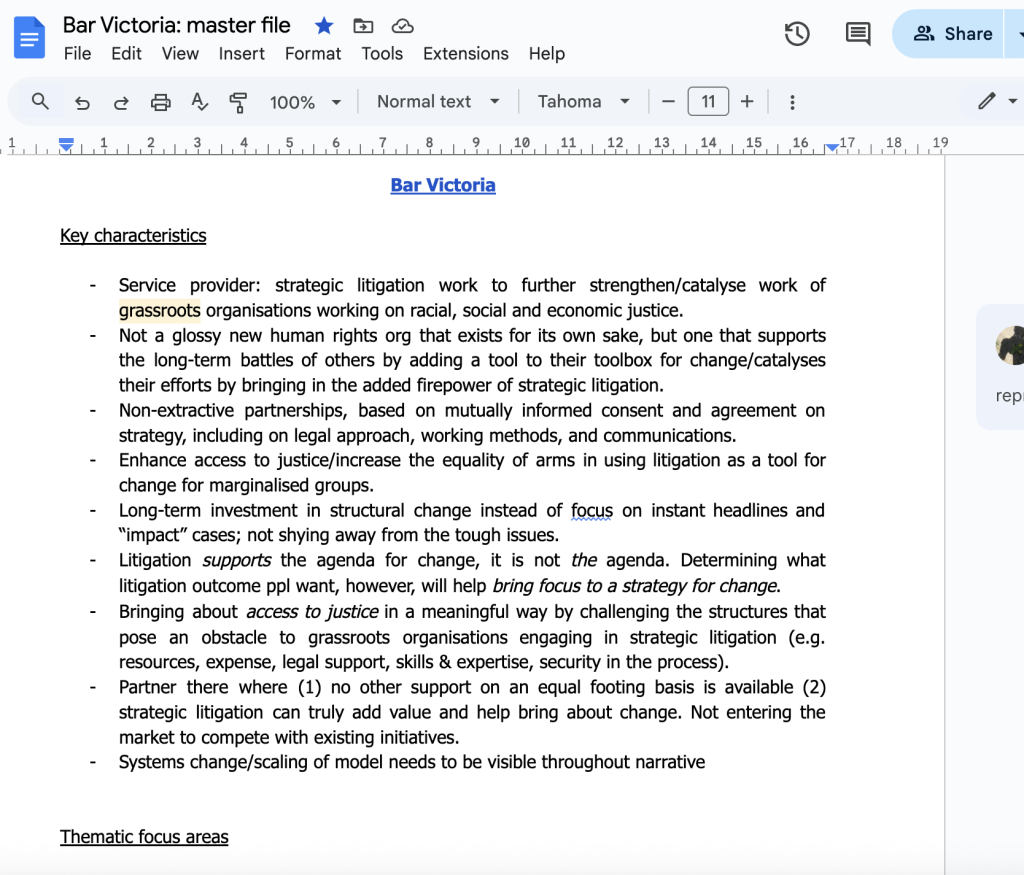Open the File menu
Viewport: 1024px width, 875px height.
(78, 54)
